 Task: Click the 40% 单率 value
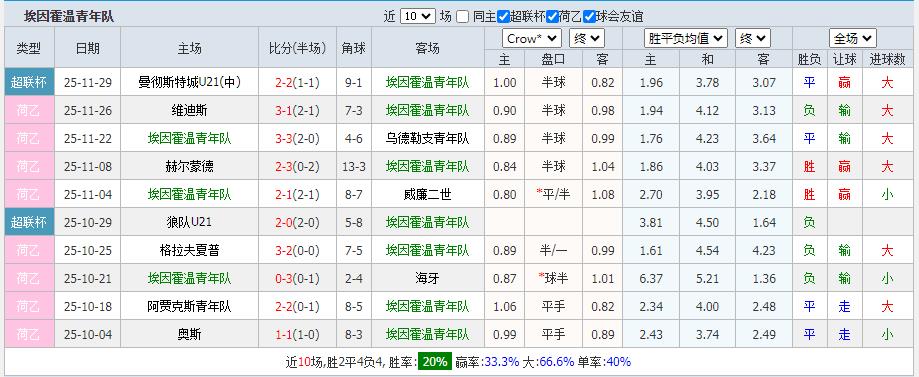pyautogui.click(x=618, y=362)
